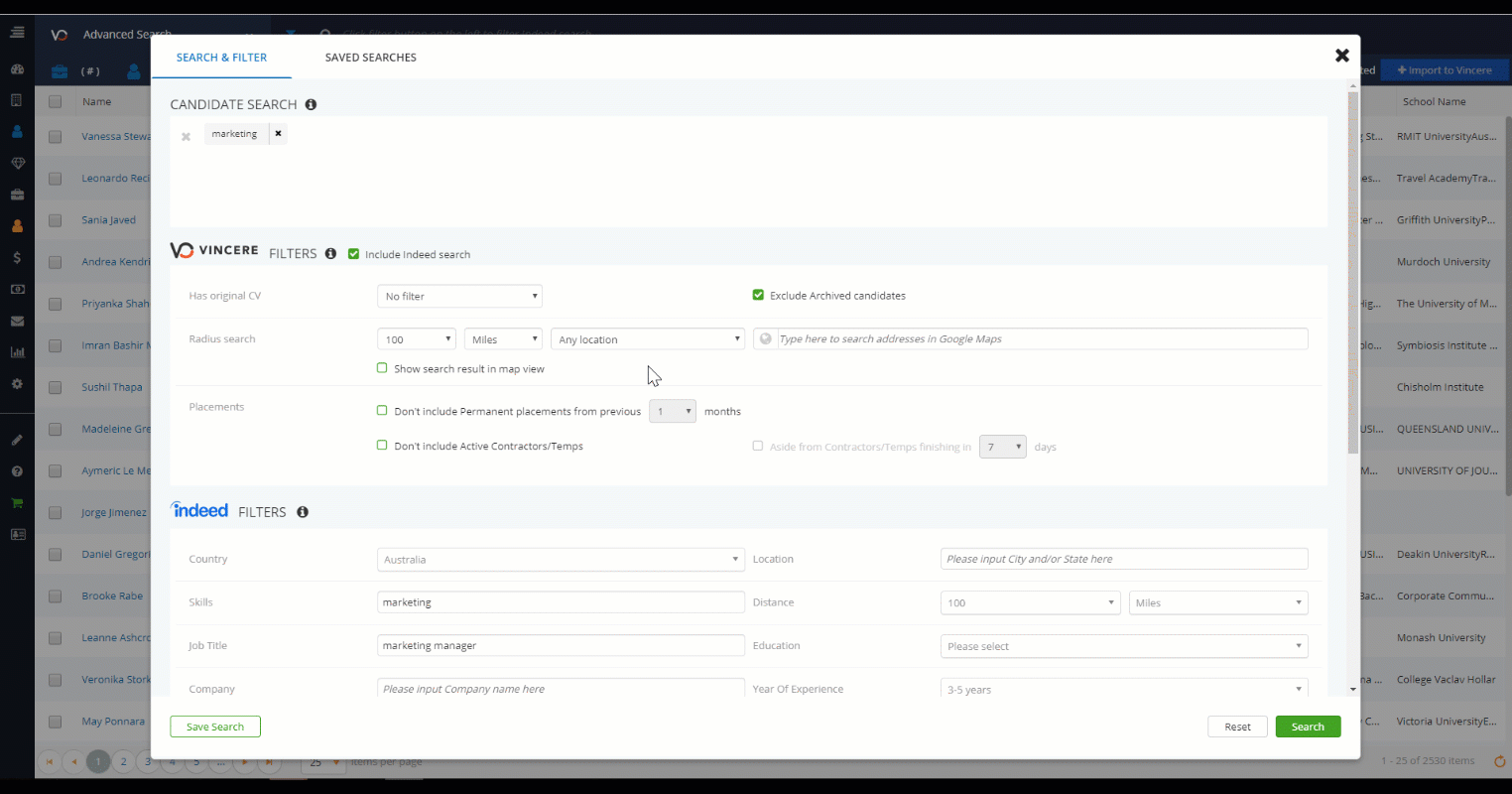Open the reports bar chart icon in sidebar

coord(17,352)
